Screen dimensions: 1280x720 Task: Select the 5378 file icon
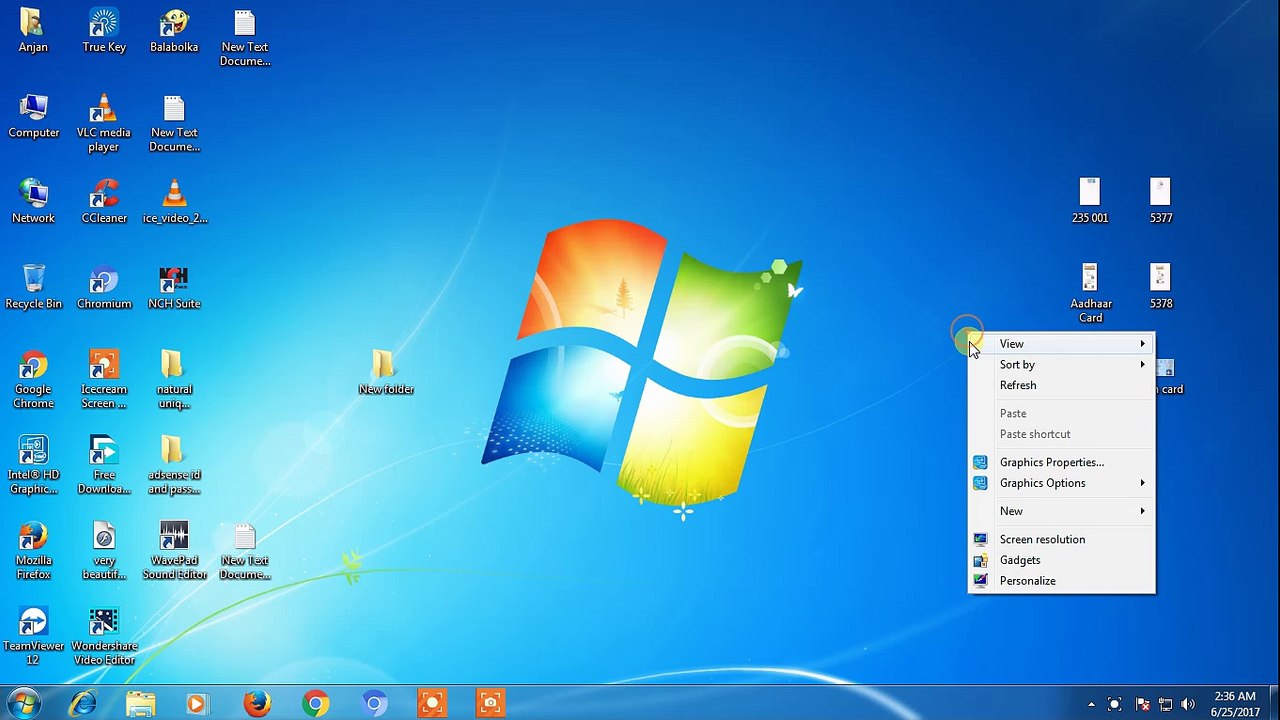tap(1160, 288)
